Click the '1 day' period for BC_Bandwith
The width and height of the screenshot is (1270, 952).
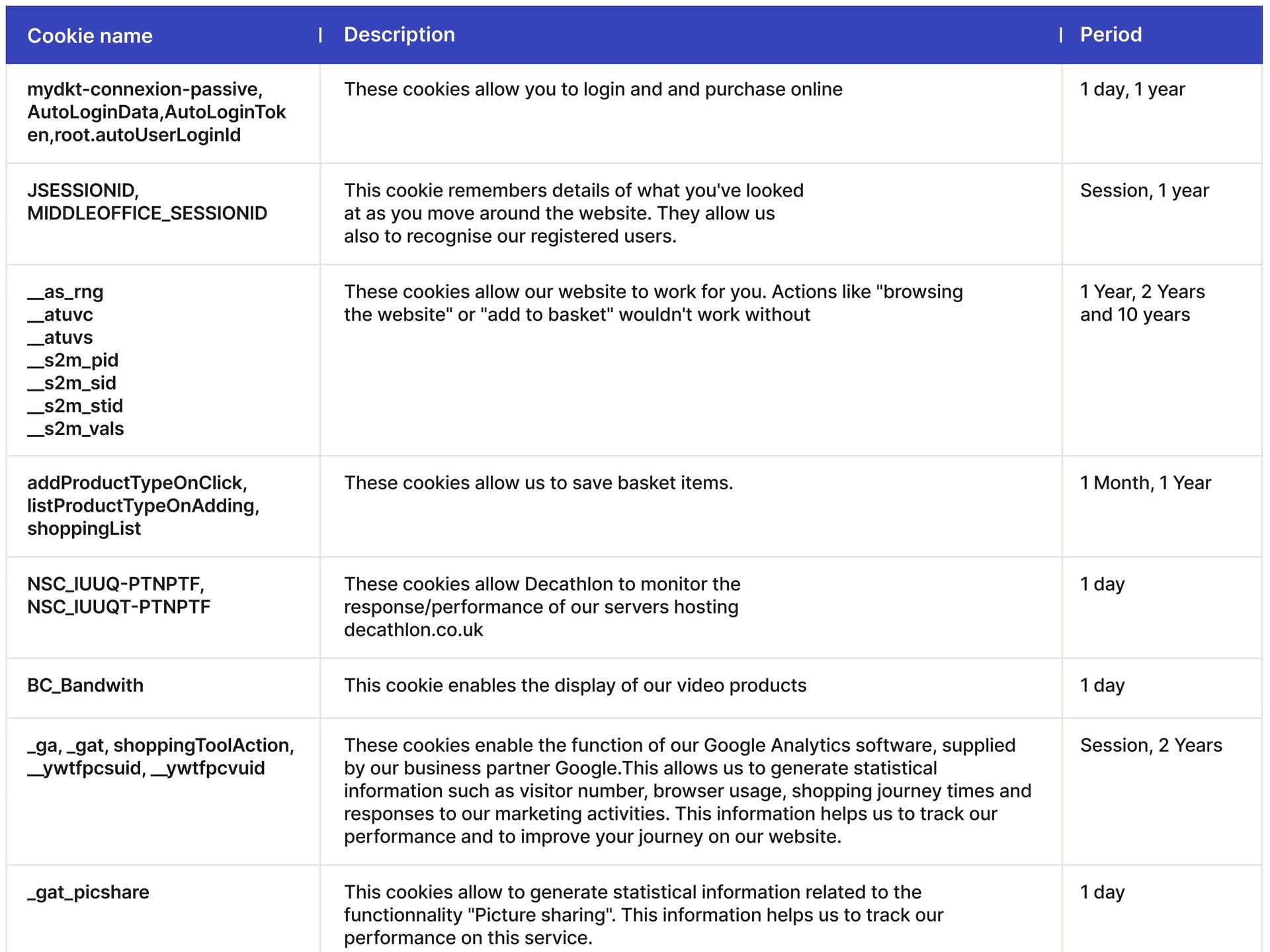pos(1102,685)
